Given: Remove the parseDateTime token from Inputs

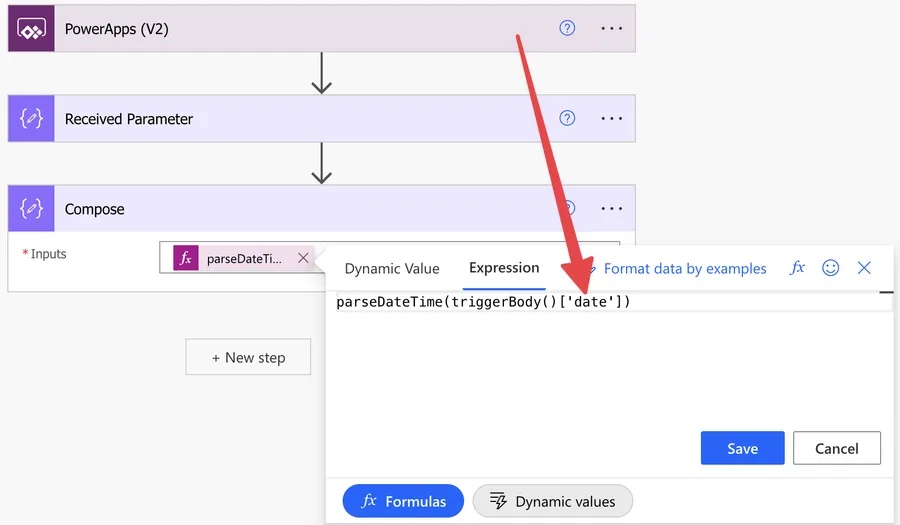Looking at the screenshot, I should (302, 258).
